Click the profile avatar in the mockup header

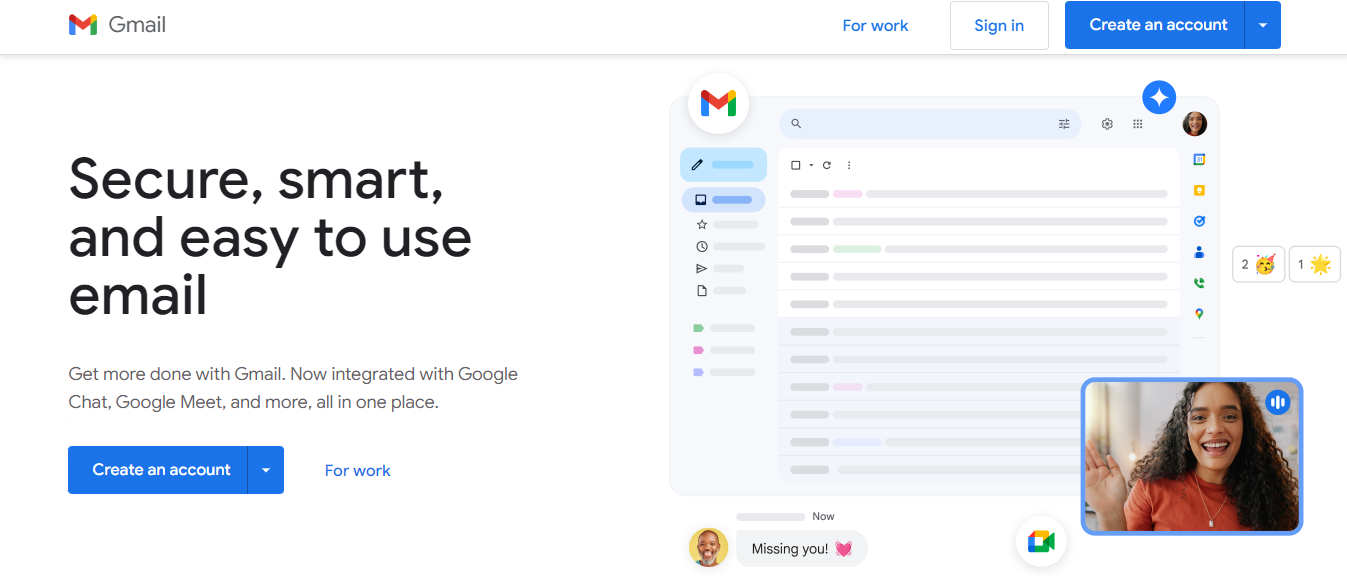1194,123
